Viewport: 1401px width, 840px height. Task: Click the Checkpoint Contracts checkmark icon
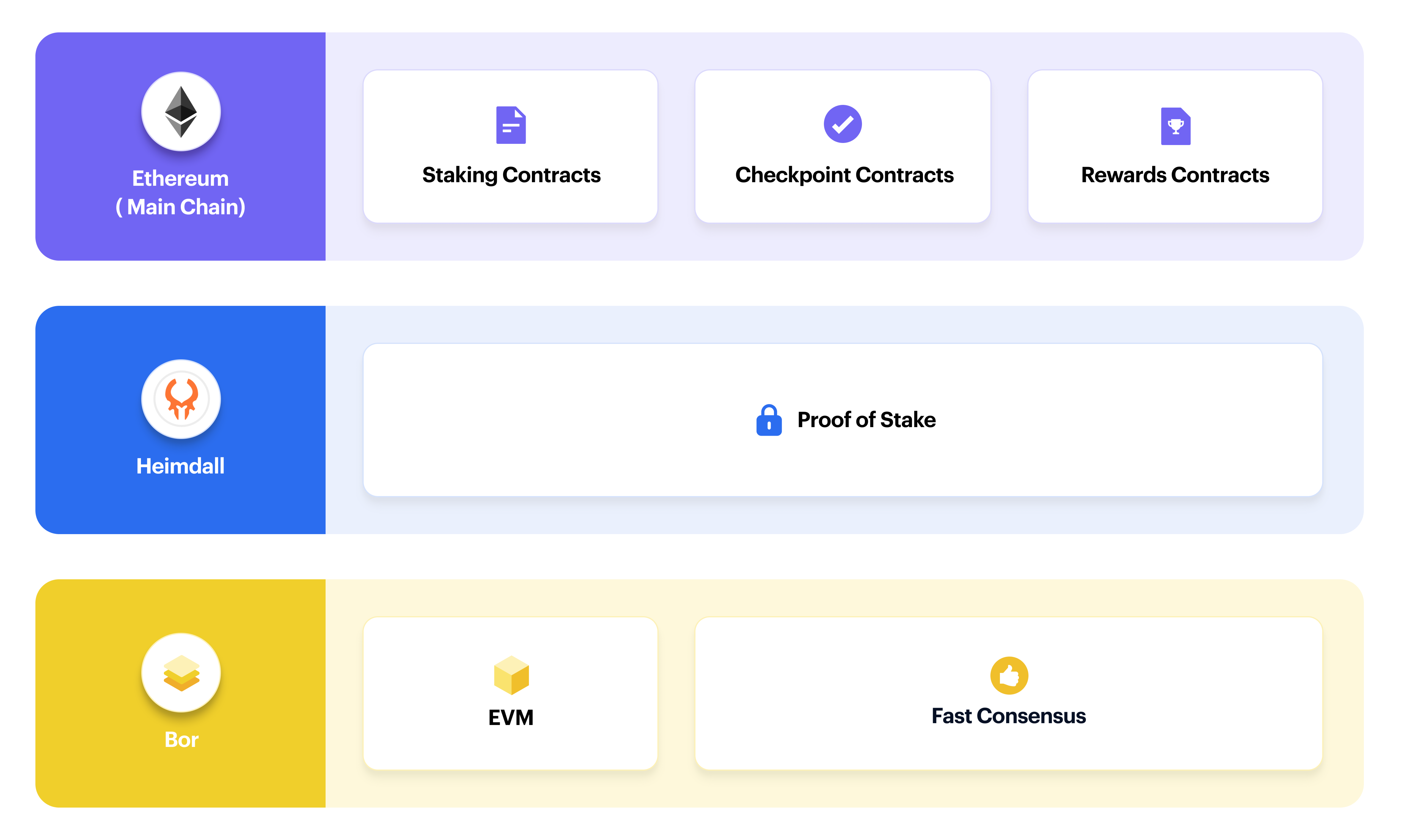tap(842, 124)
